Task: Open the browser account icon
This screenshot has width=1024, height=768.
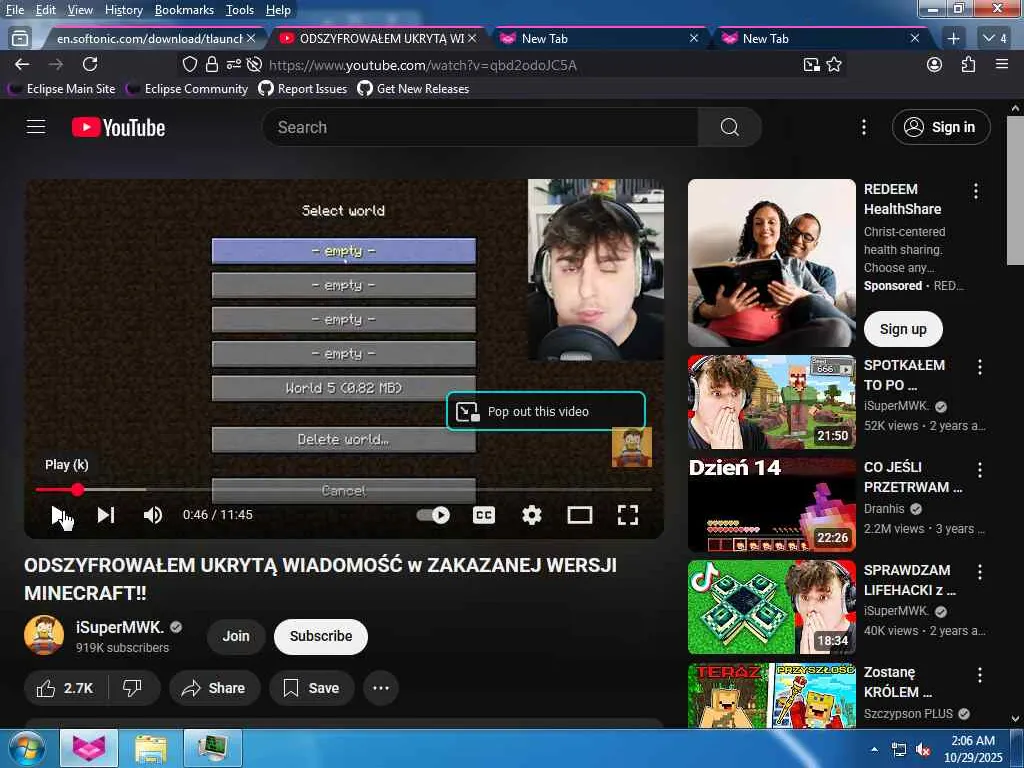Action: 935,64
